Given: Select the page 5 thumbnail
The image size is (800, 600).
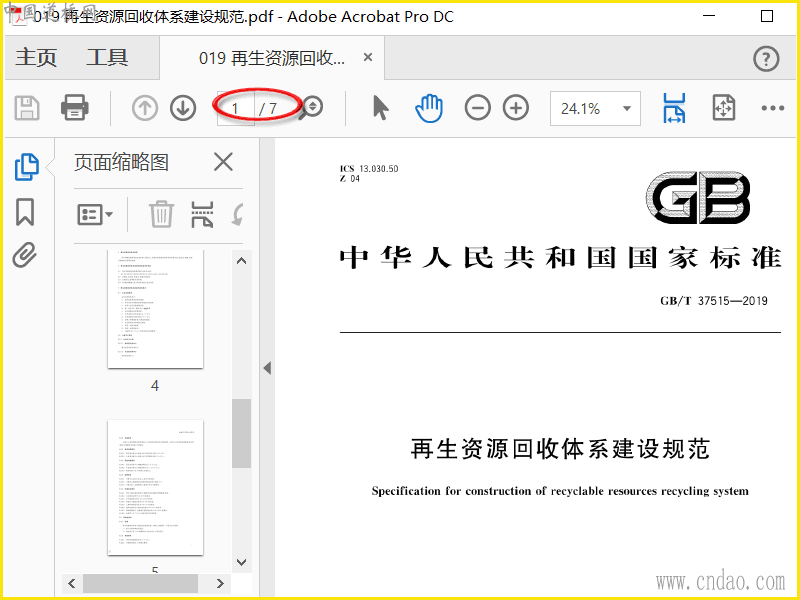Looking at the screenshot, I should (x=155, y=487).
